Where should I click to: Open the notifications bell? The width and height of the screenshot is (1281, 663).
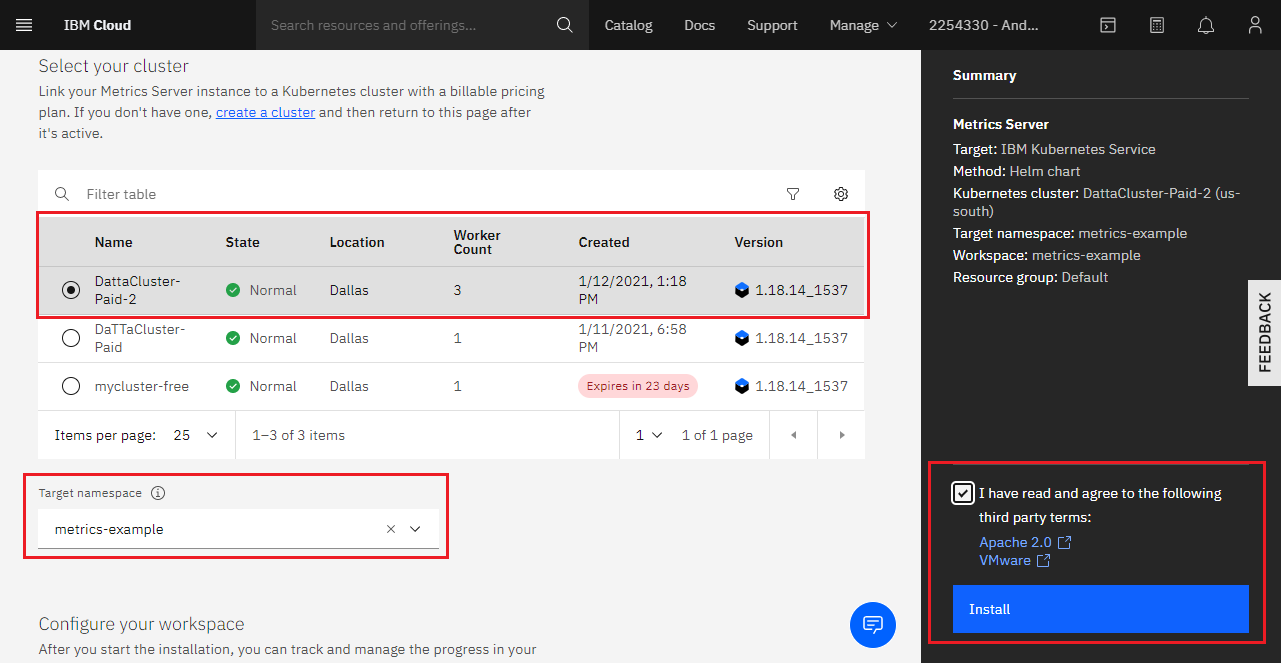[x=1205, y=25]
